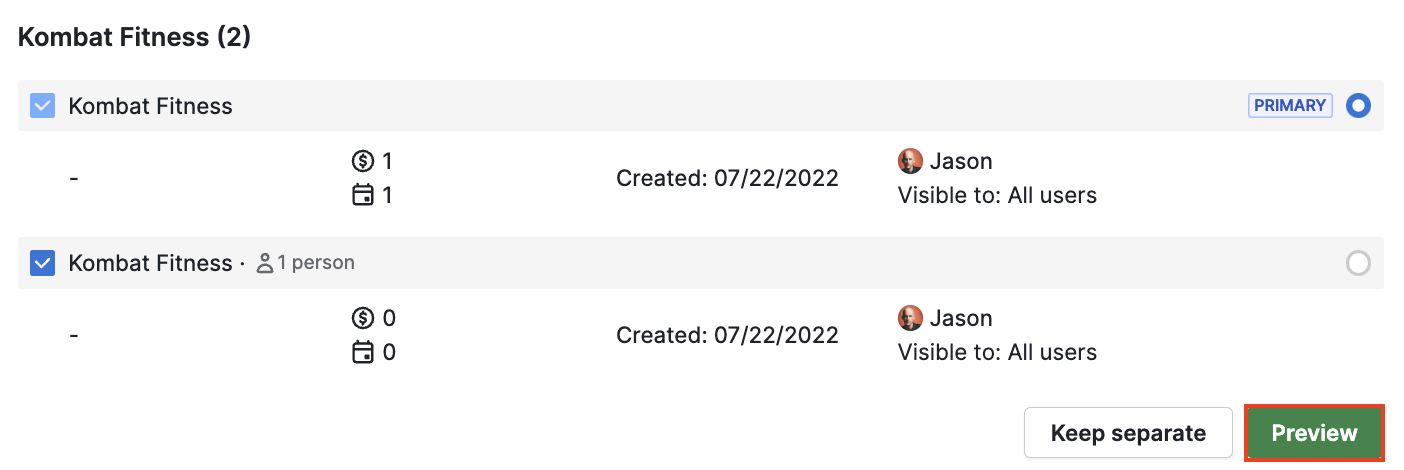Uncheck the first Kombat Fitness checkbox
Screen dimensions: 1404x470
pos(42,106)
